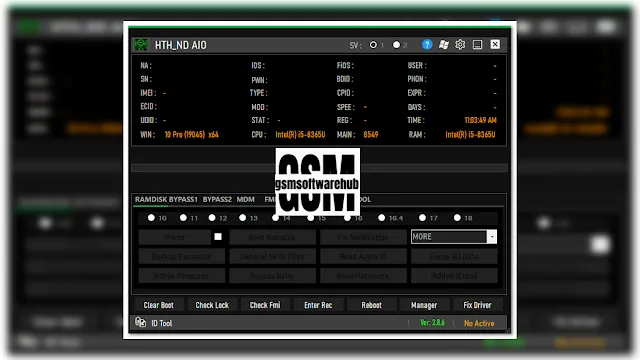Choose iOS version 13 radio button
640x360 pixels.
[x=242, y=218]
